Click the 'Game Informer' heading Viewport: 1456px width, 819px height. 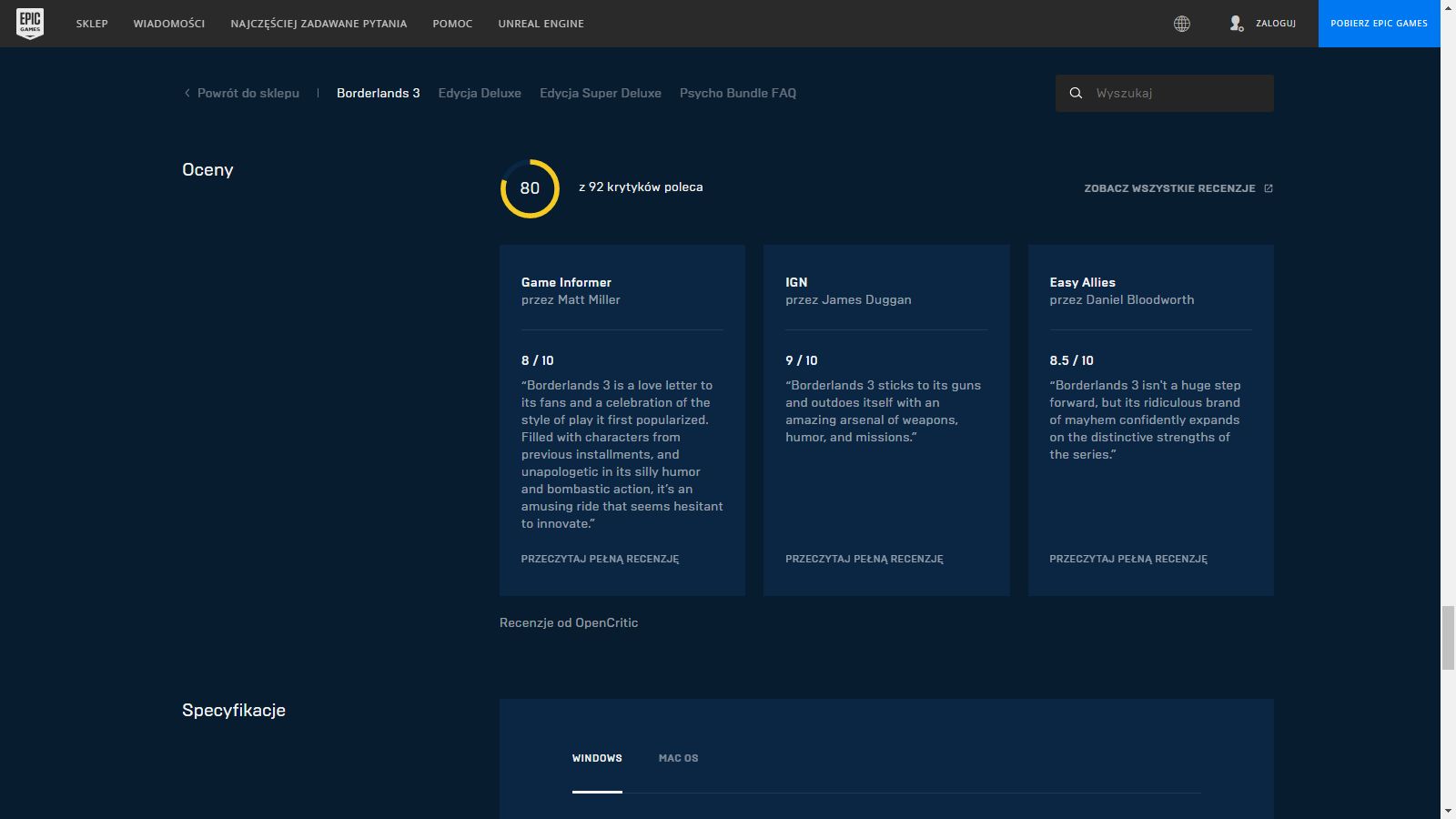[x=566, y=282]
